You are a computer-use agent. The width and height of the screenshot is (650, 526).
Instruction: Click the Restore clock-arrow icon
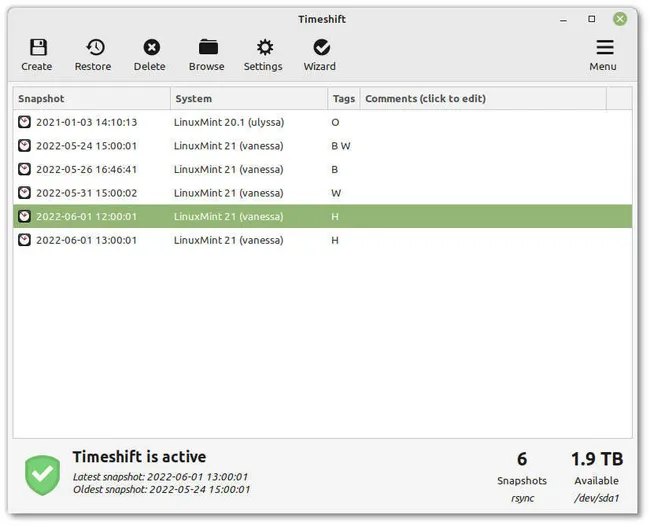(x=95, y=47)
